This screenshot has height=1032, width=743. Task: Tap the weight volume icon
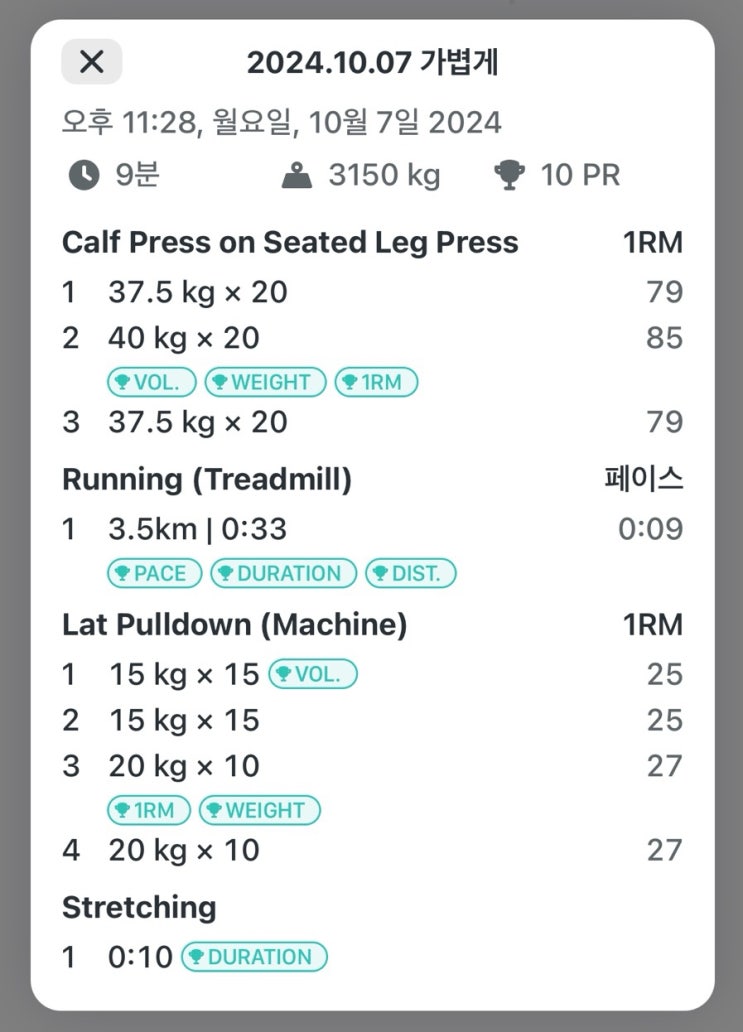tap(296, 176)
